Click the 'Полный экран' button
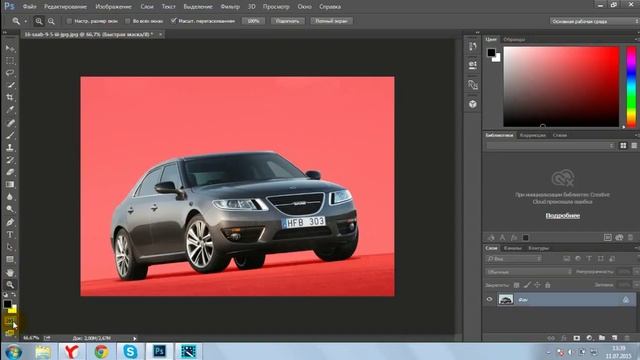This screenshot has width=640, height=360. coord(331,21)
